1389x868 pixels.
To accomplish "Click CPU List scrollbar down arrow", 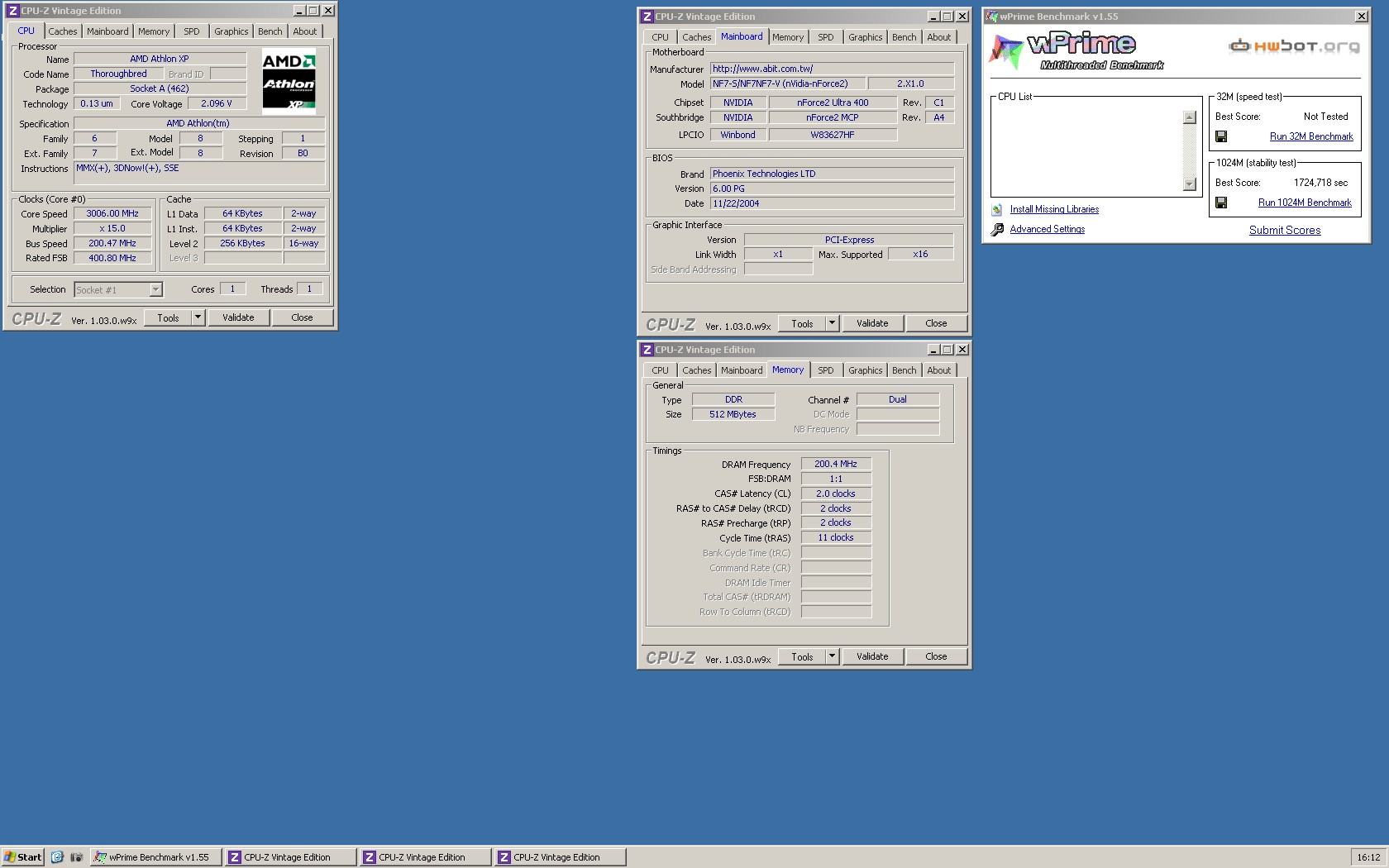I will [x=1189, y=184].
